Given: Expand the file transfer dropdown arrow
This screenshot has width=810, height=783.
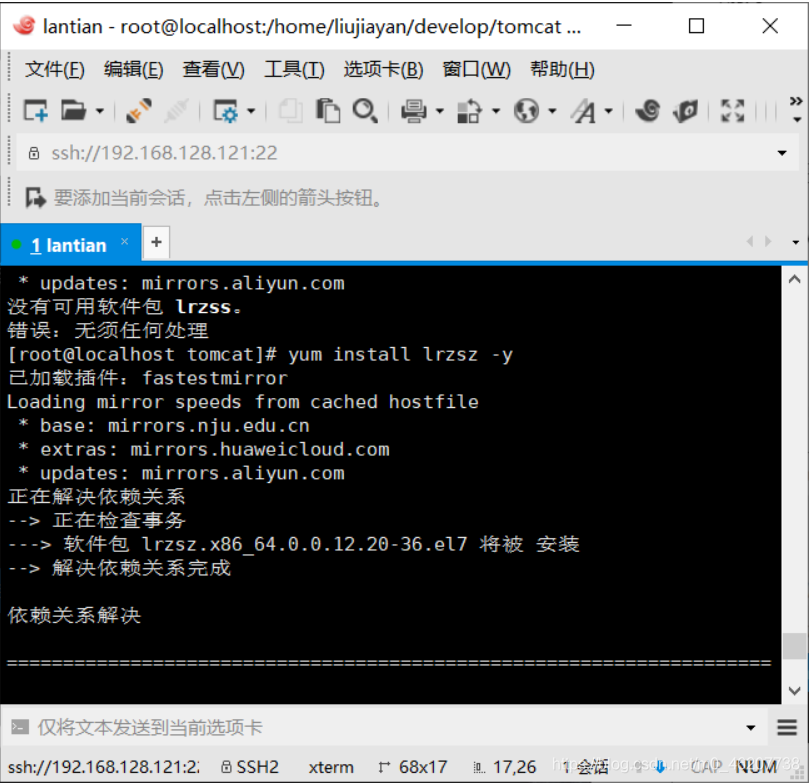Looking at the screenshot, I should (x=496, y=111).
